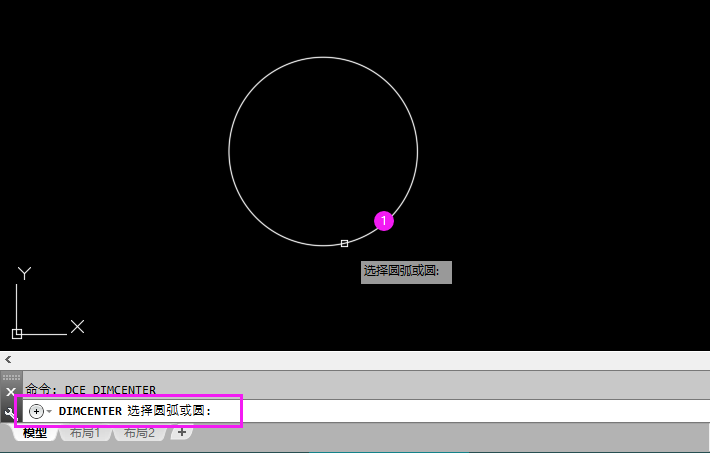Open the 布局2 layout tab
The image size is (710, 453).
pos(139,433)
